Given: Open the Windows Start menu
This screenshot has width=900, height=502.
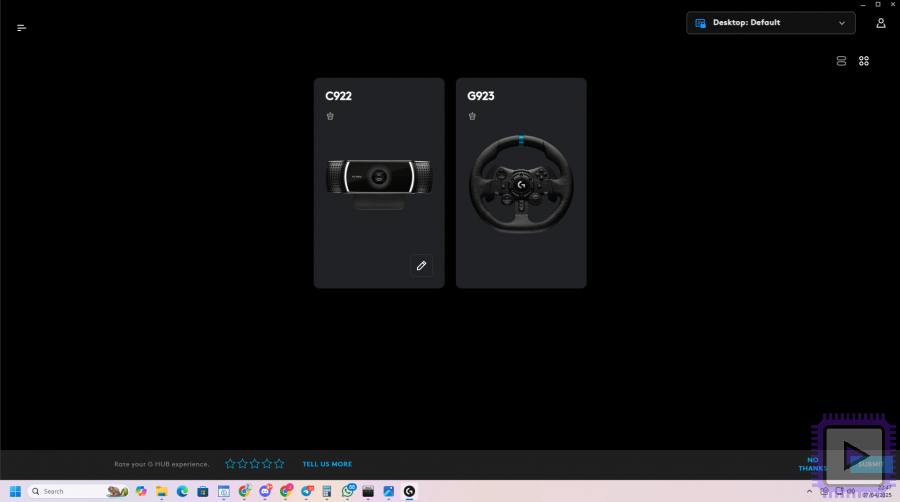Looking at the screenshot, I should (15, 492).
